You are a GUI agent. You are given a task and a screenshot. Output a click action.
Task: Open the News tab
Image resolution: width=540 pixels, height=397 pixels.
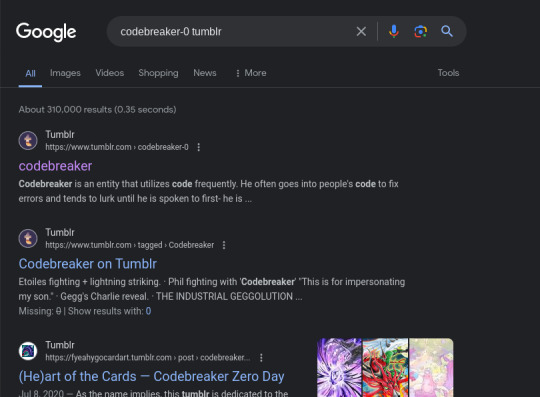[205, 73]
